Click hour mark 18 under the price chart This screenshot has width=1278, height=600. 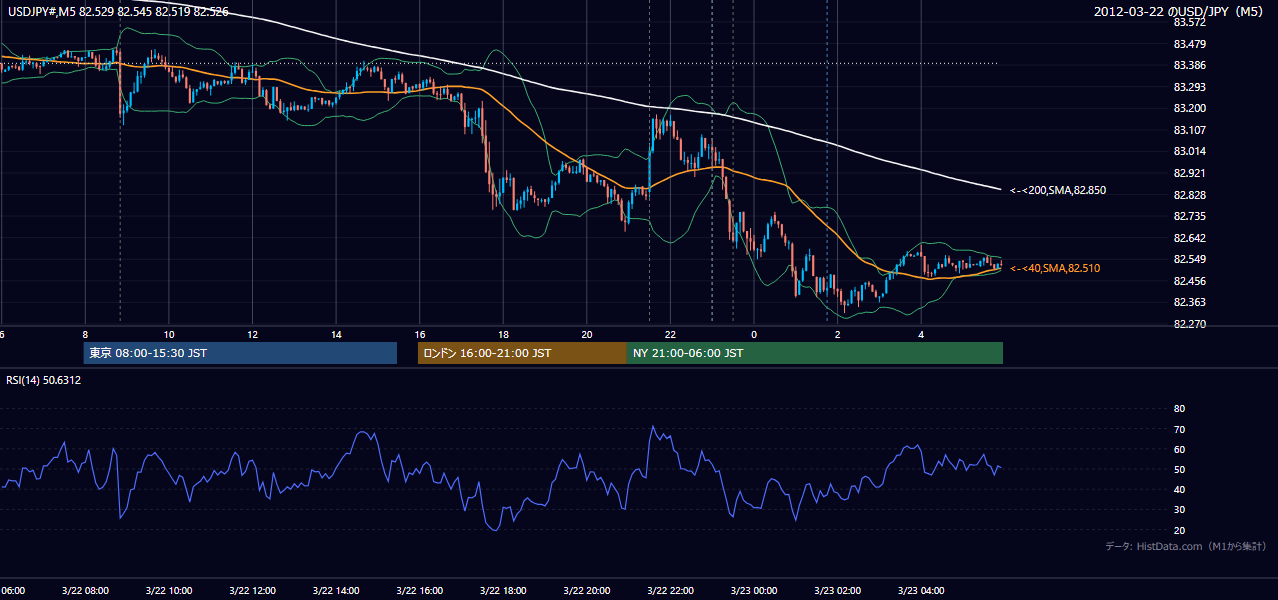503,334
